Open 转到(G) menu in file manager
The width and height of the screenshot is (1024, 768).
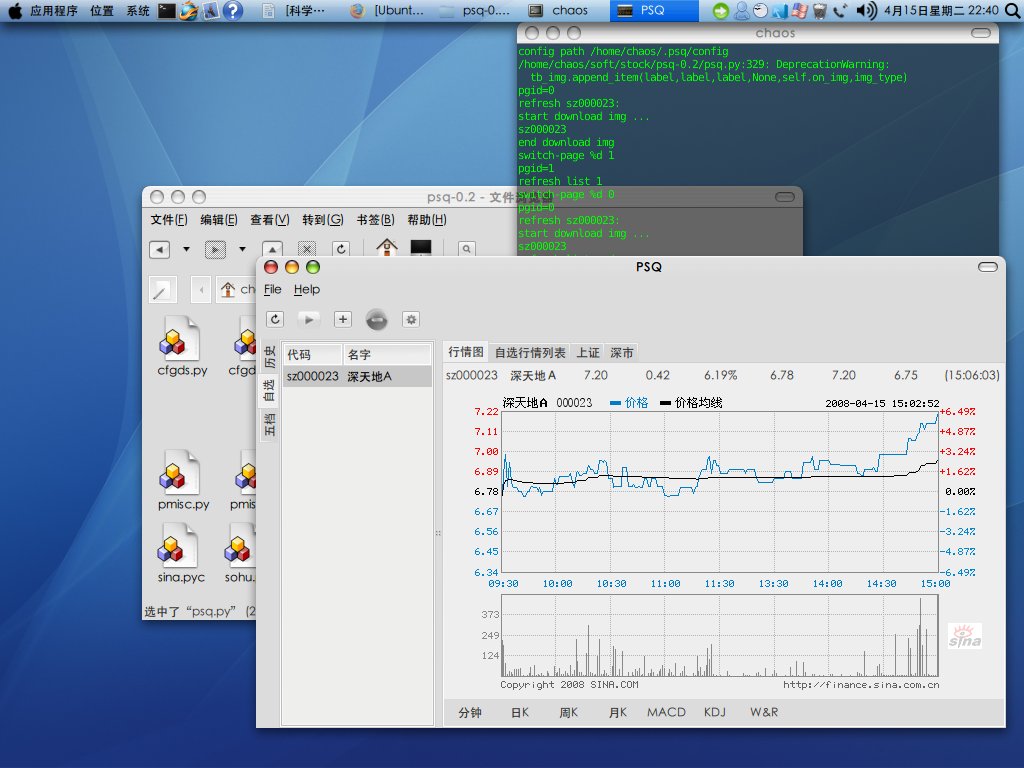tap(323, 220)
